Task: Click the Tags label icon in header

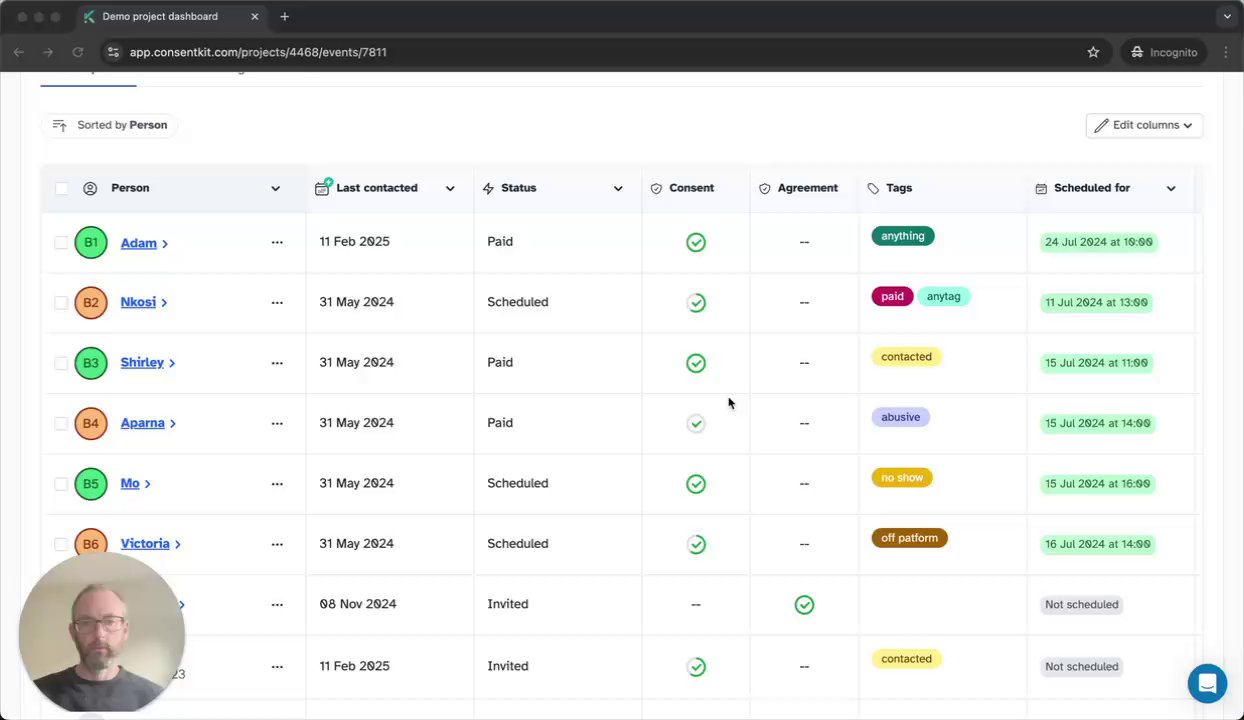Action: coord(873,188)
